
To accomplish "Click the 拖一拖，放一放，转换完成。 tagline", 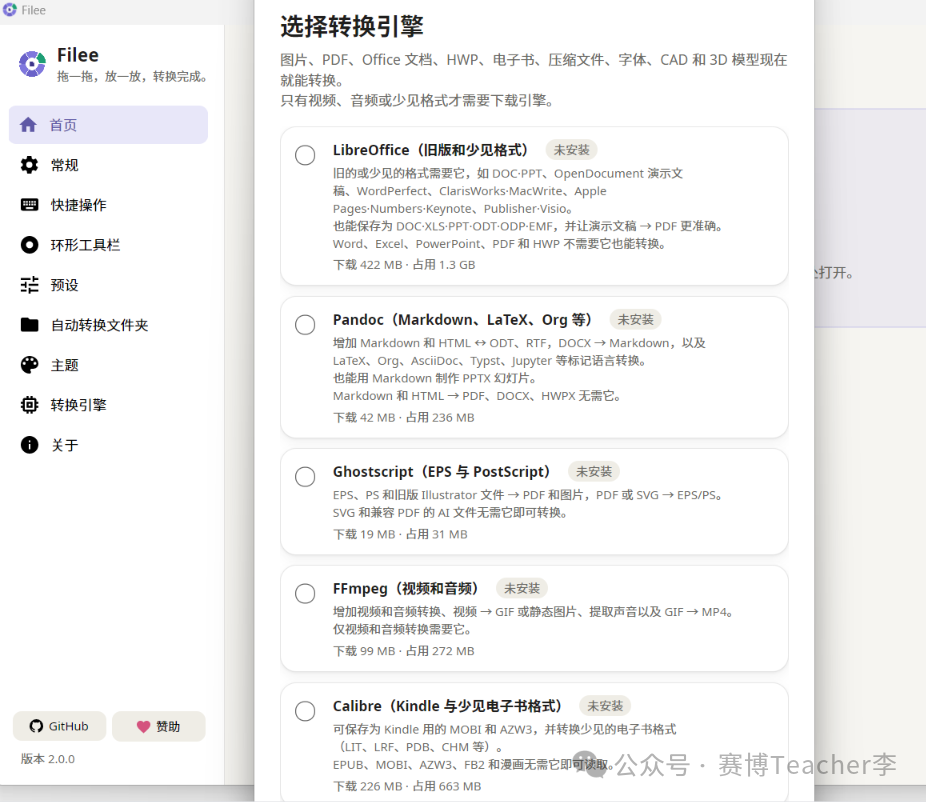I will point(132,76).
